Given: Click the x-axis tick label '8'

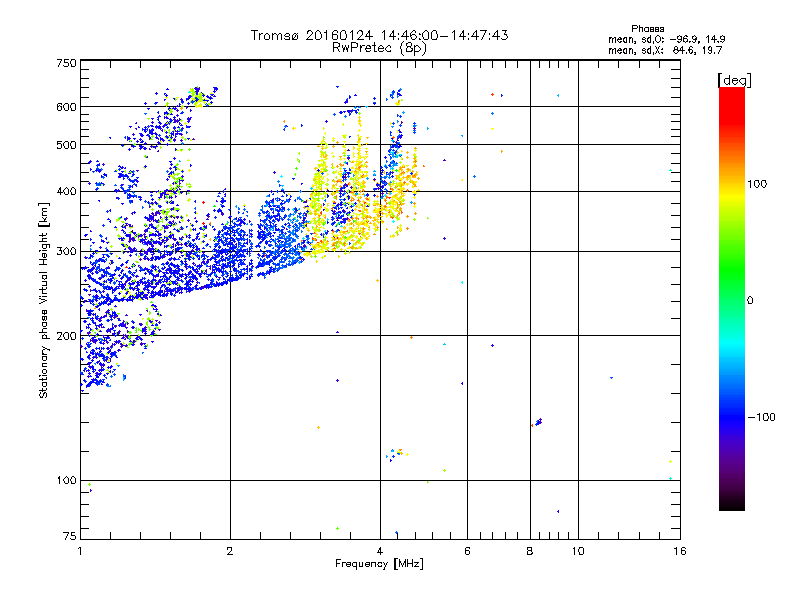Looking at the screenshot, I should [530, 551].
